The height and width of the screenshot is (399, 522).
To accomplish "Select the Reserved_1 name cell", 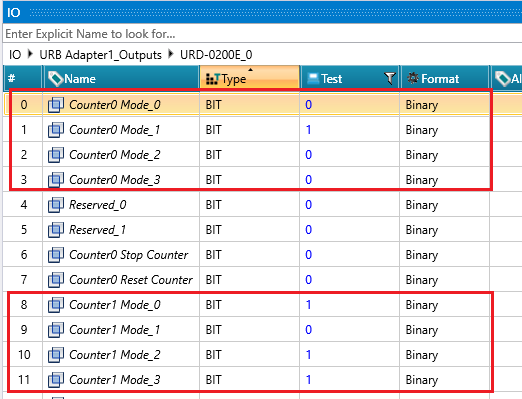I will (121, 230).
